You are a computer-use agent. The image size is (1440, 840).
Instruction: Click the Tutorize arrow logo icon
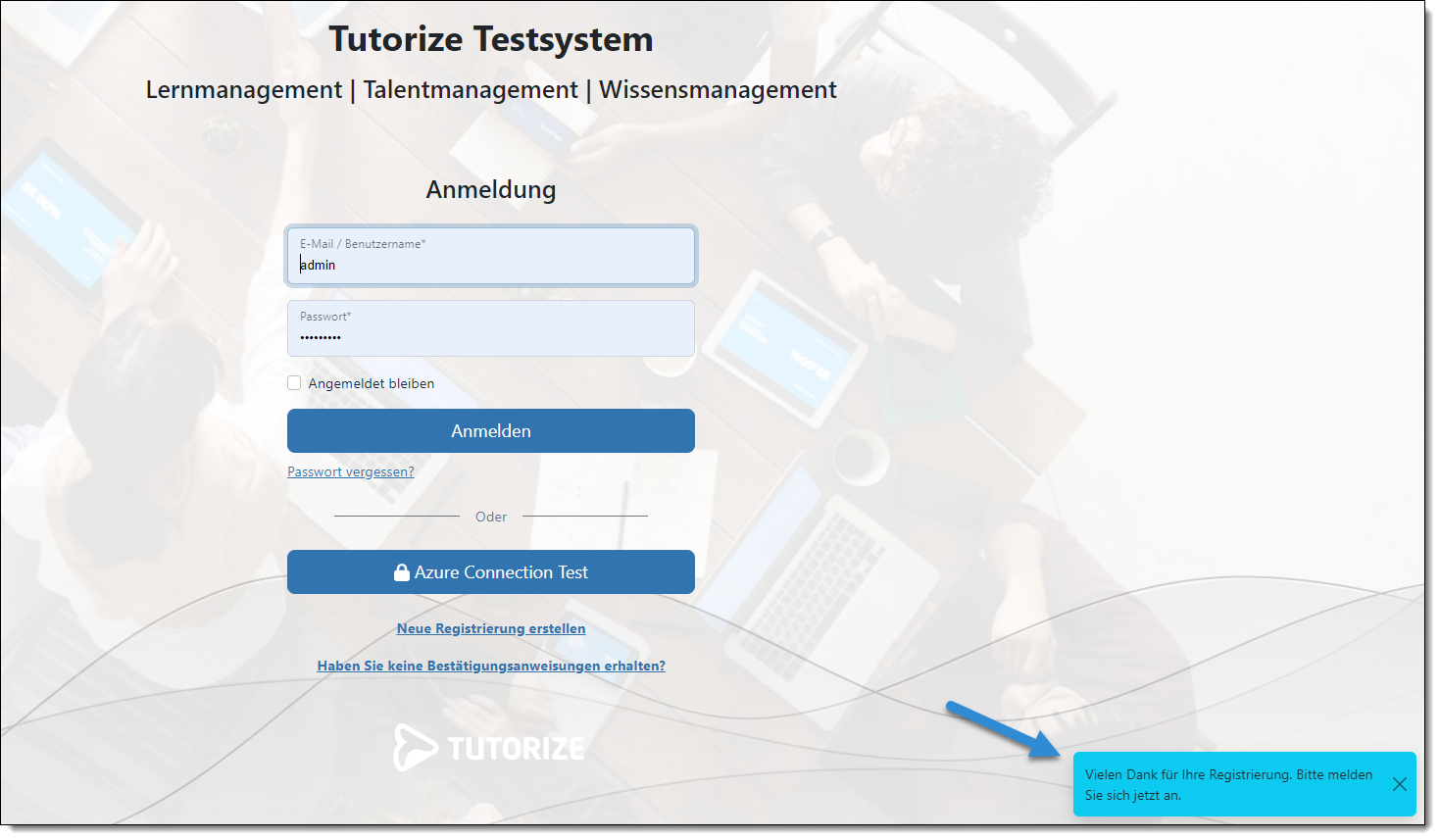[416, 747]
